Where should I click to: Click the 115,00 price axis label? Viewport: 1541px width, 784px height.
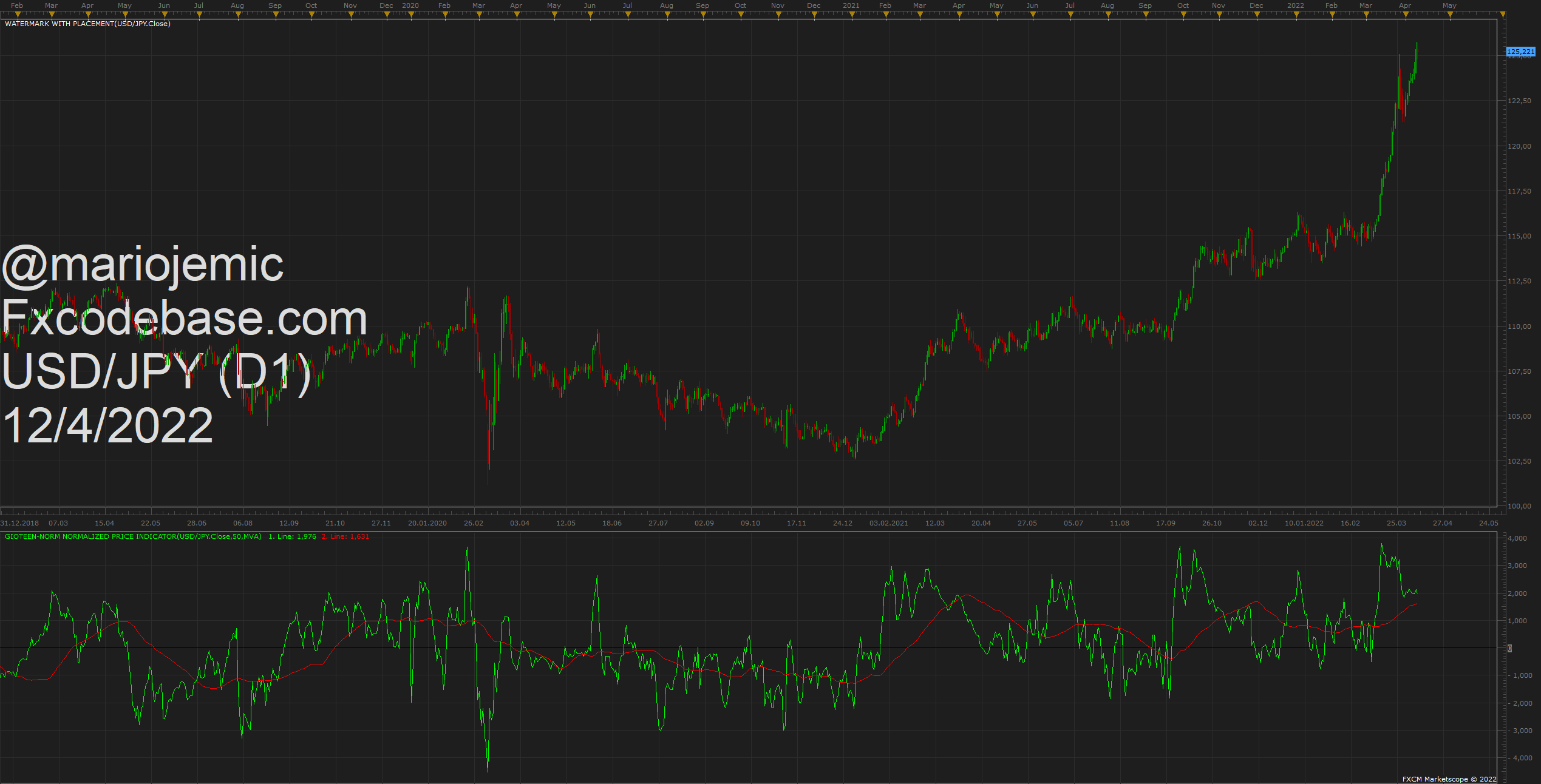tap(1519, 236)
